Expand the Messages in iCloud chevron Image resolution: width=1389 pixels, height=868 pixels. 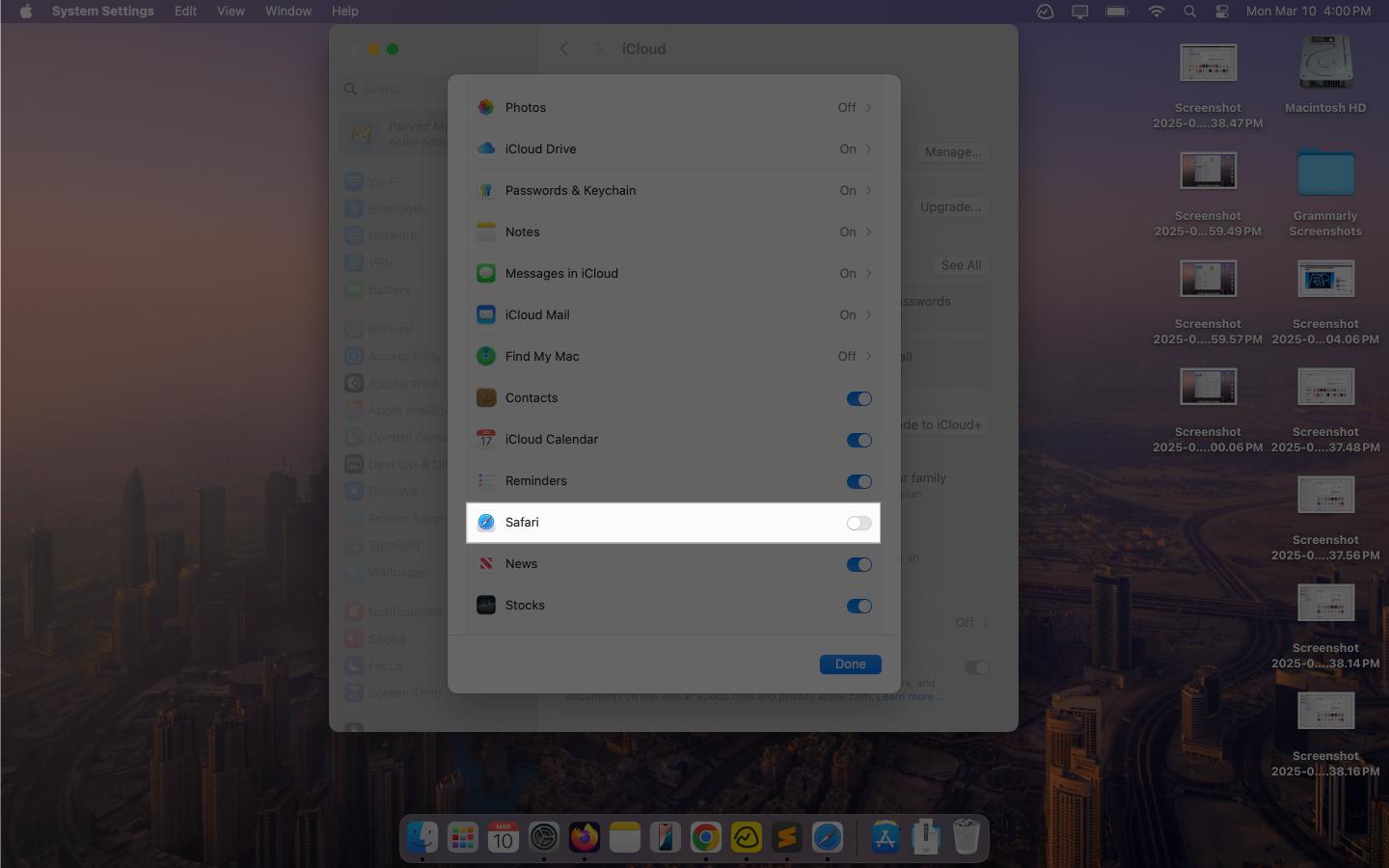(x=868, y=273)
